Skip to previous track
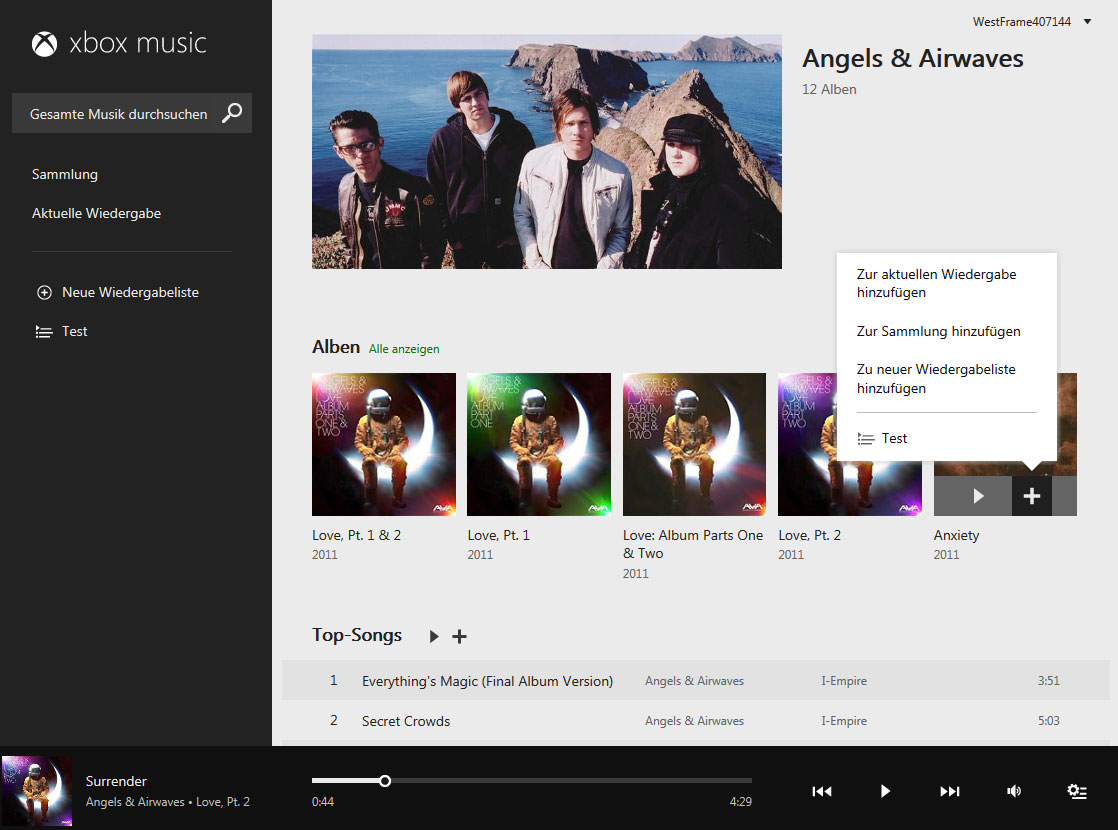The height and width of the screenshot is (830, 1118). tap(821, 791)
